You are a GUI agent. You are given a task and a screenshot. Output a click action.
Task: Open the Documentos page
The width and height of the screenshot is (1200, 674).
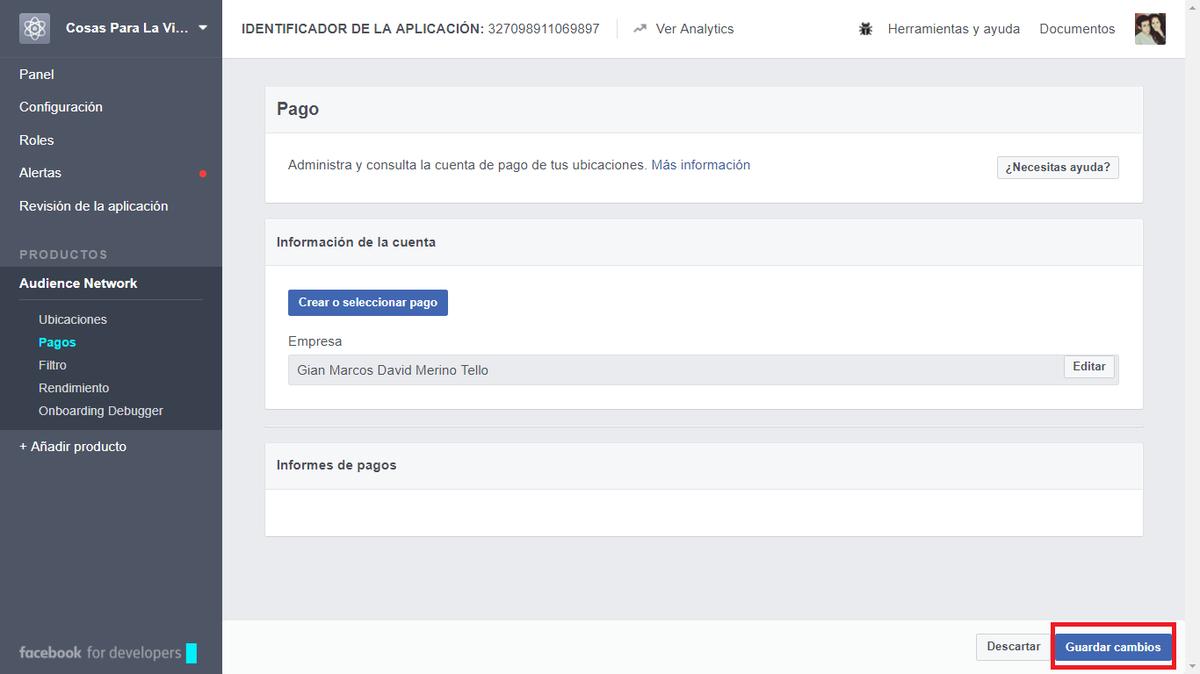1076,29
